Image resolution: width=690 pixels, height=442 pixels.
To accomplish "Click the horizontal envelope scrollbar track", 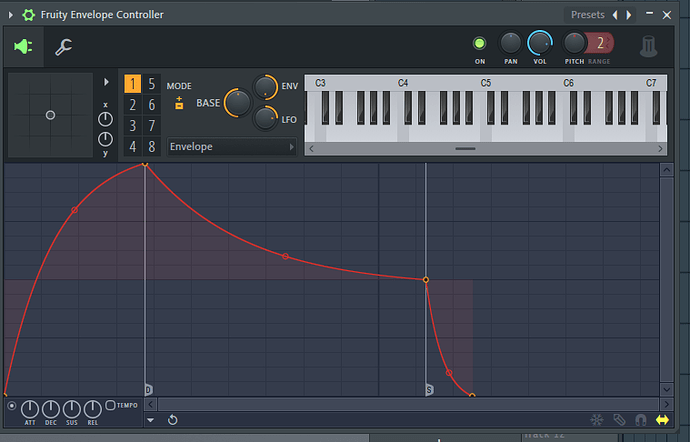I will 408,404.
